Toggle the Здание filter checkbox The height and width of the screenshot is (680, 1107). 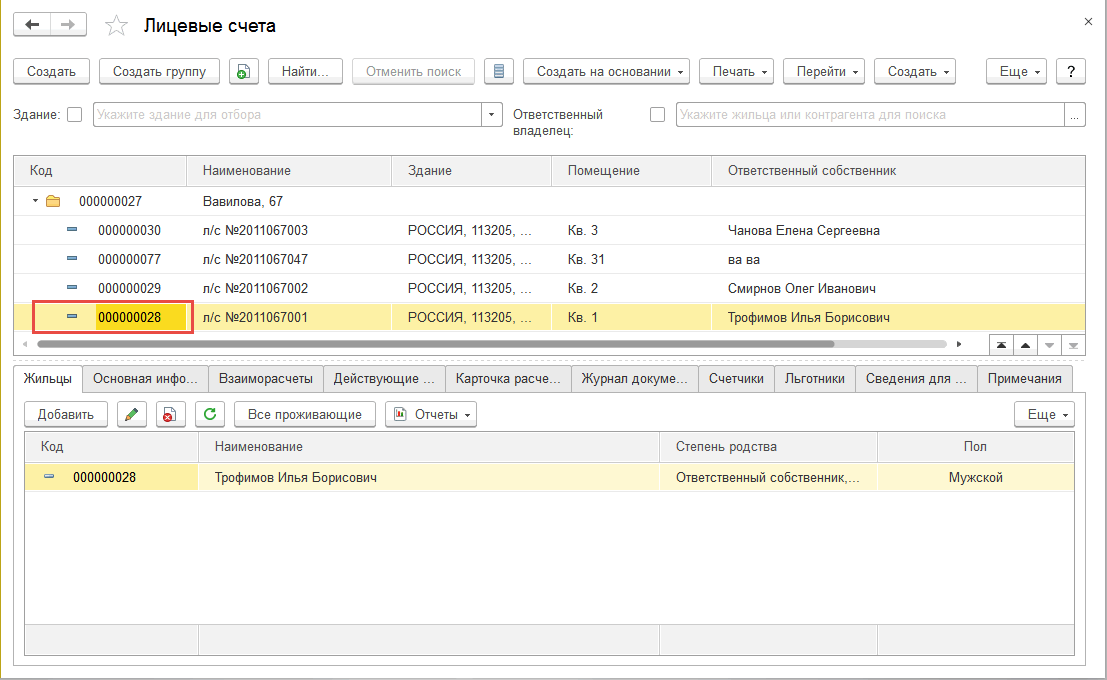[x=75, y=115]
